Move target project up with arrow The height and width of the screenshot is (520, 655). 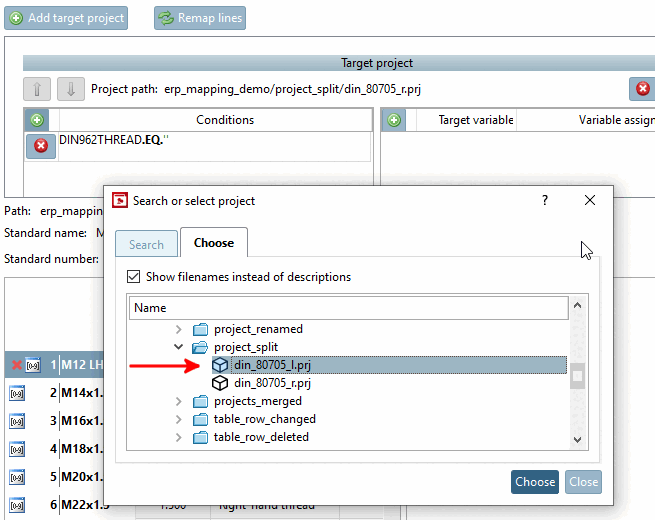(x=37, y=88)
